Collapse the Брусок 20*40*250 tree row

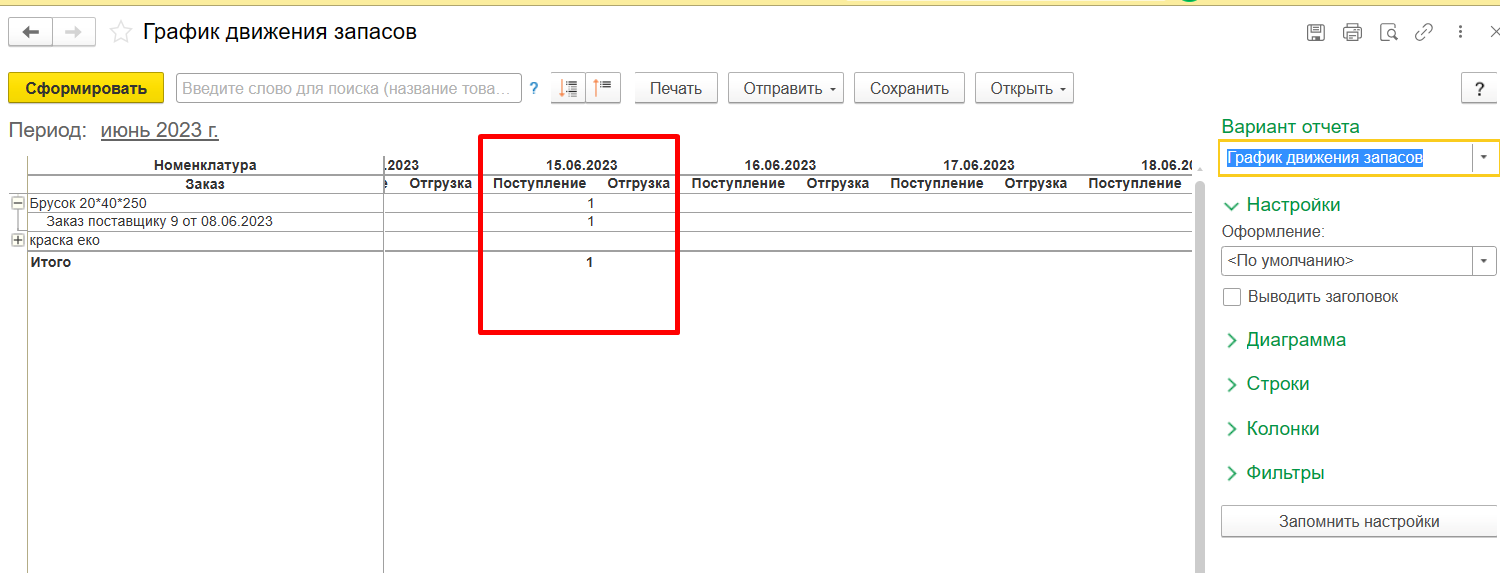[17, 203]
